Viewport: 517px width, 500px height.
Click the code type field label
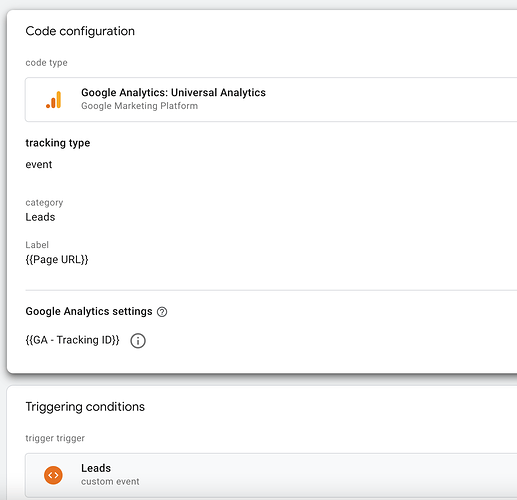(x=46, y=63)
